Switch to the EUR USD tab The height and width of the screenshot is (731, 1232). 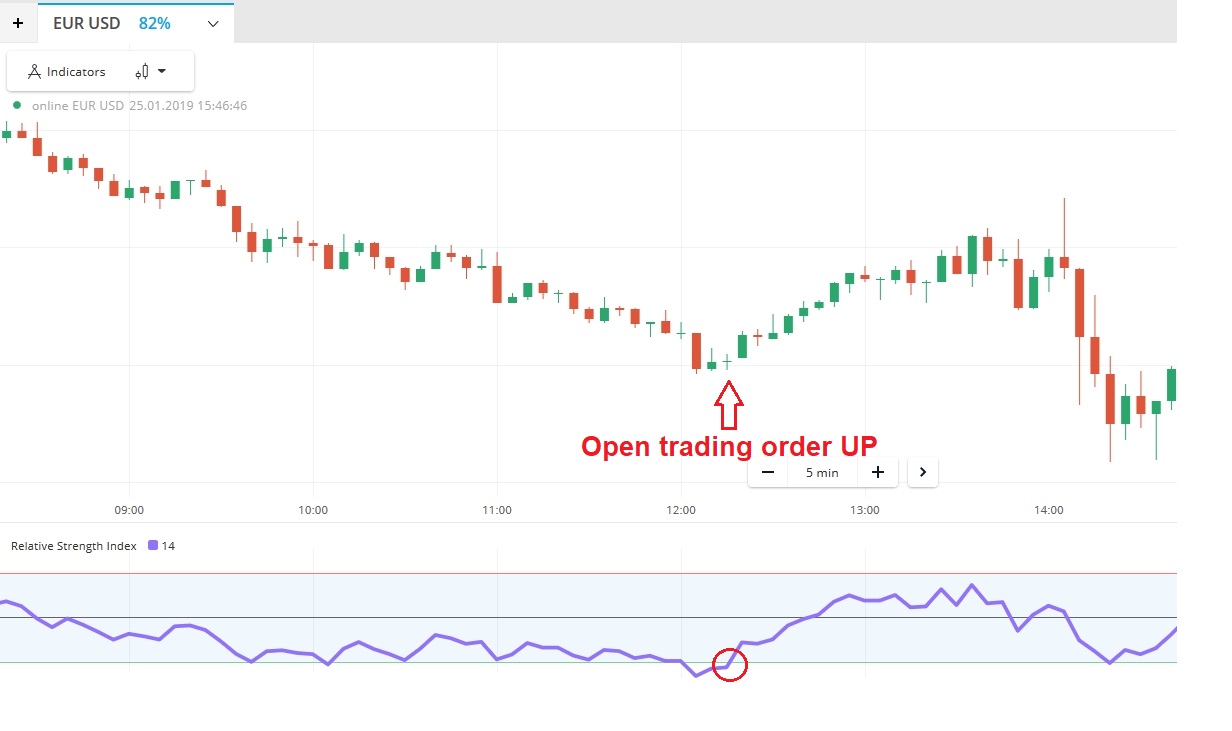87,22
